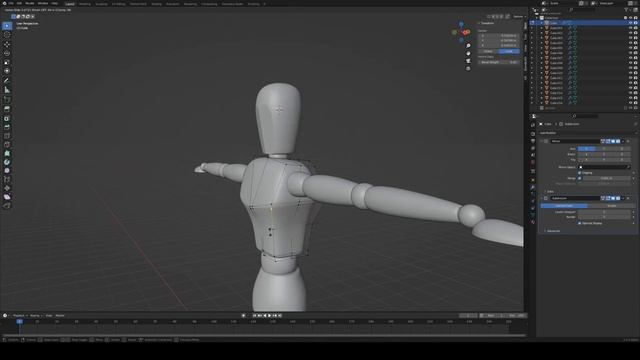Click the viewport zoom magnifier gizmo
640x360 pixels.
[468, 46]
